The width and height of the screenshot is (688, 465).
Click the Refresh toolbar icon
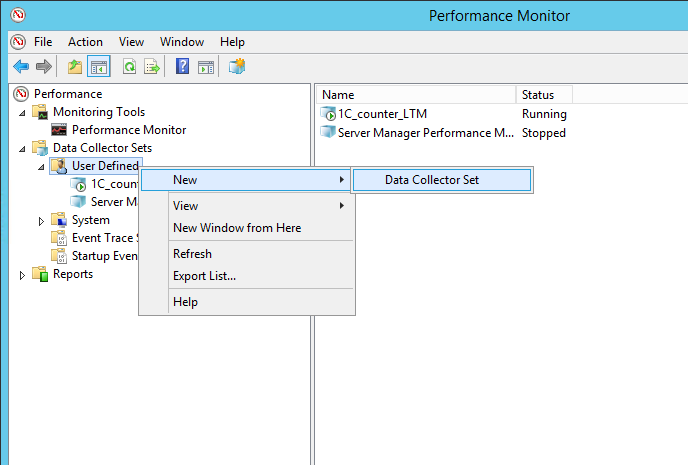129,67
